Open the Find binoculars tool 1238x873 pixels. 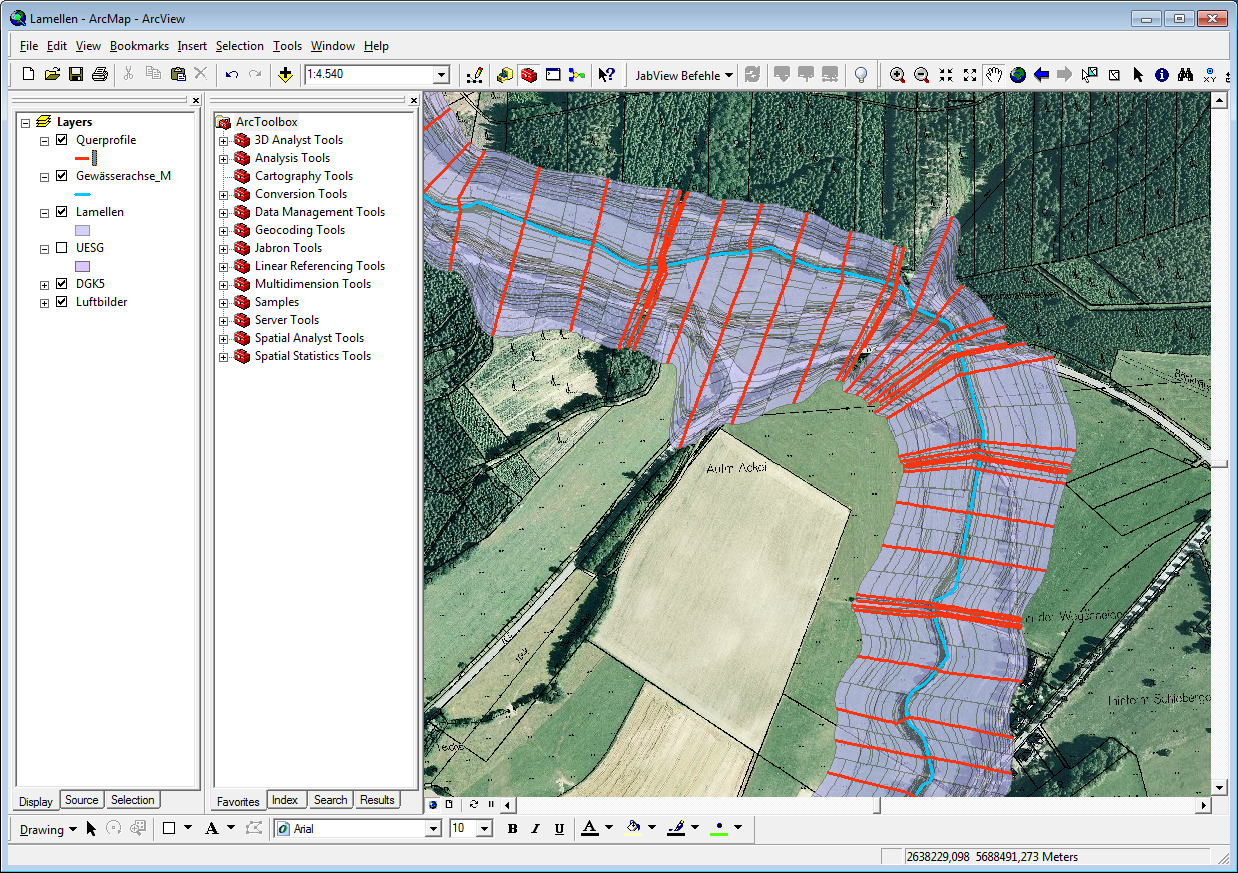point(1186,75)
